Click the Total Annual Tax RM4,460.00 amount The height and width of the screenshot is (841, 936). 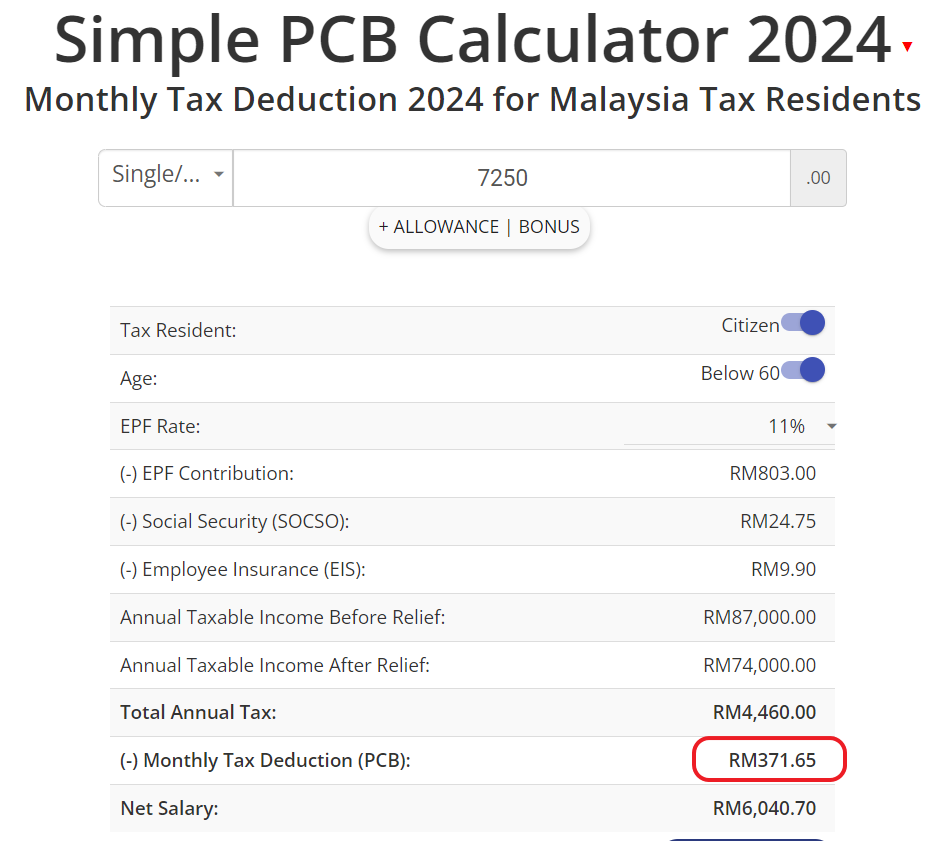tap(764, 712)
